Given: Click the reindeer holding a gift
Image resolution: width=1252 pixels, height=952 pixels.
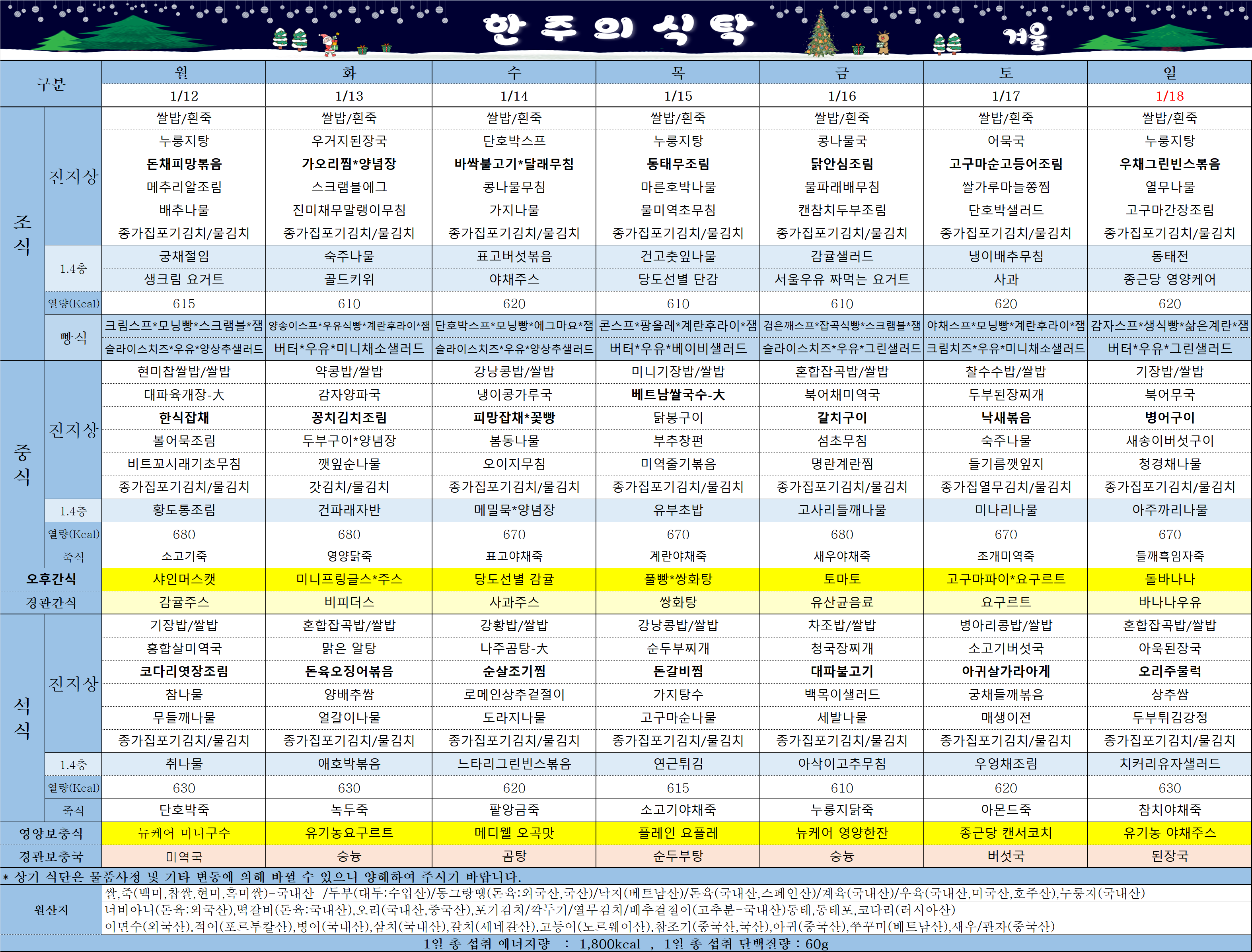Looking at the screenshot, I should pos(883,43).
